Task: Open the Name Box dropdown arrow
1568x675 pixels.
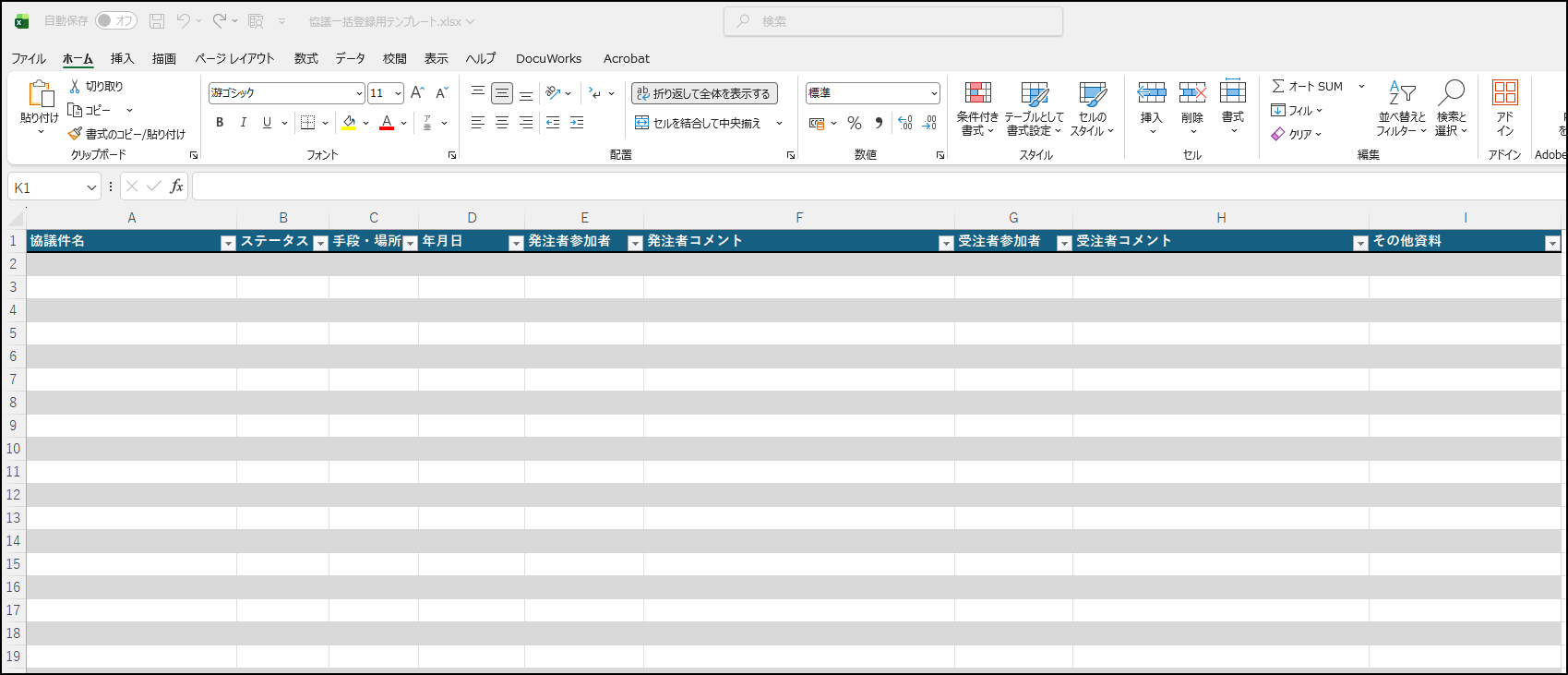Action: click(91, 187)
